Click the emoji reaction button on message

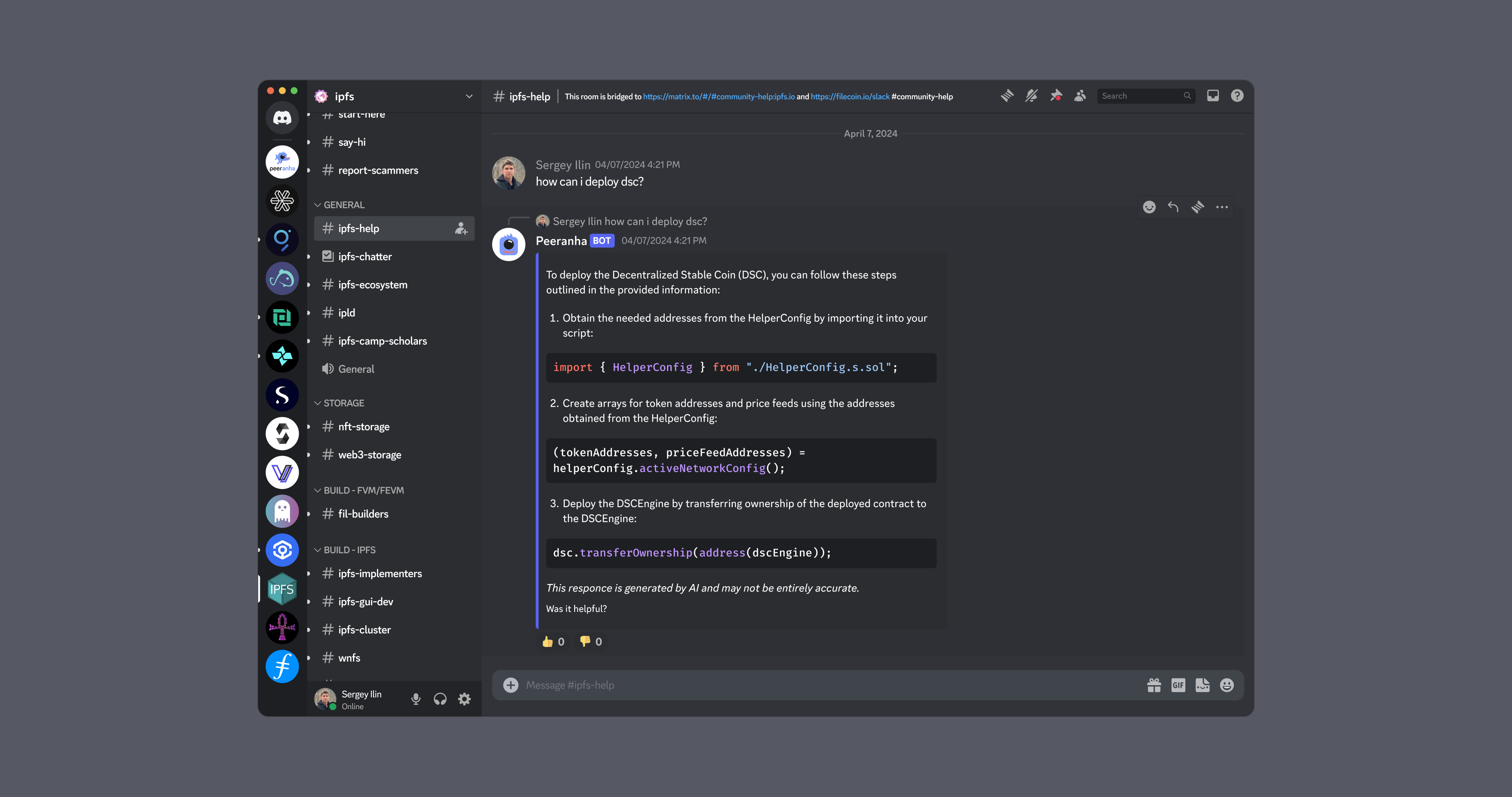(x=1149, y=207)
